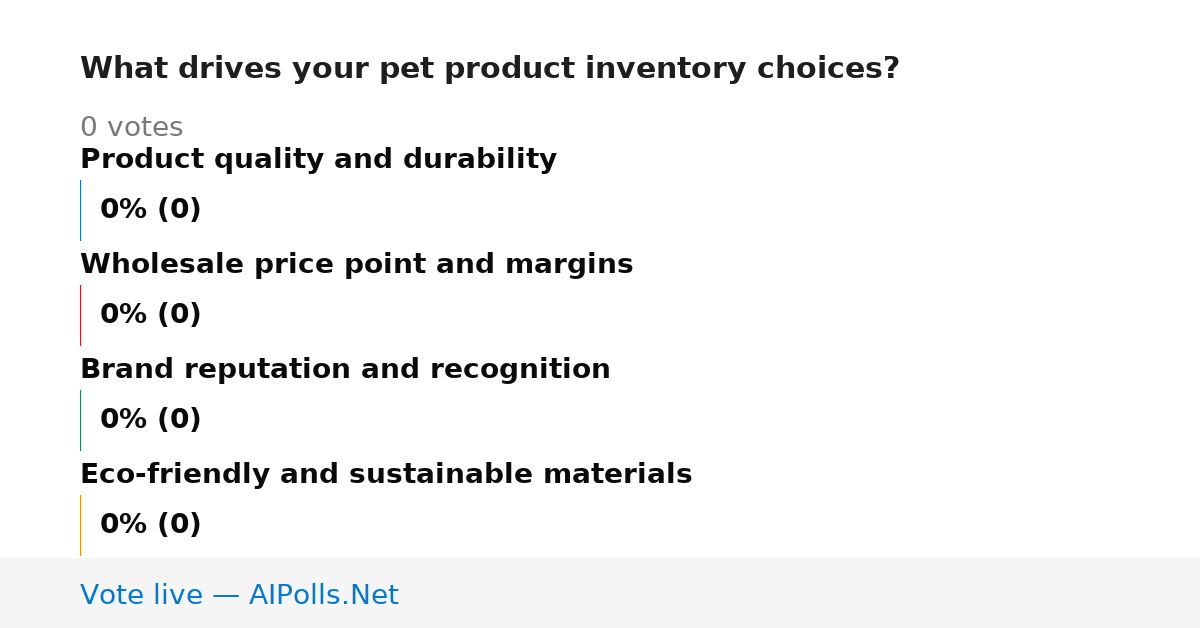Select Wholesale price point and margins option
The width and height of the screenshot is (1200, 628).
[x=356, y=265]
